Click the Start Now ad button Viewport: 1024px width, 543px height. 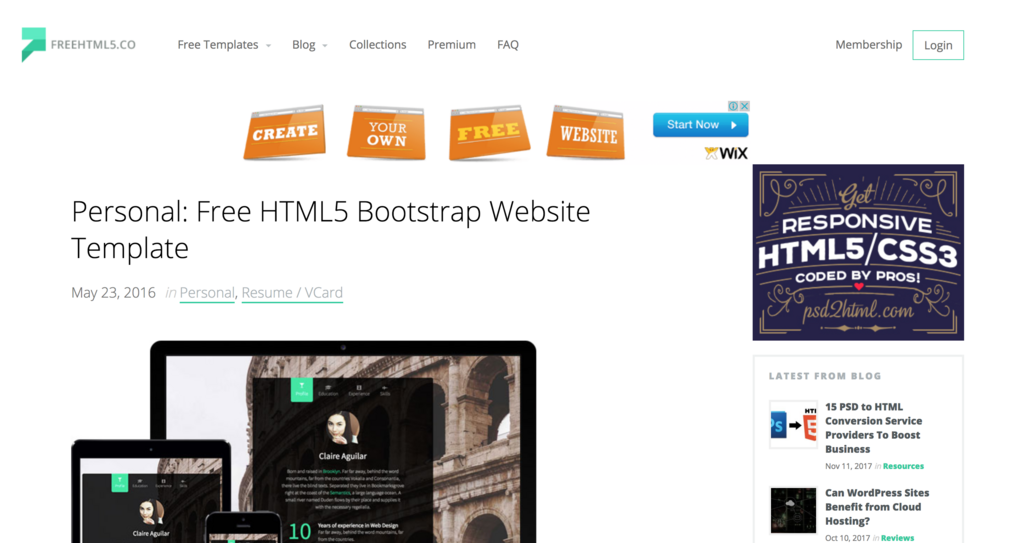(701, 125)
